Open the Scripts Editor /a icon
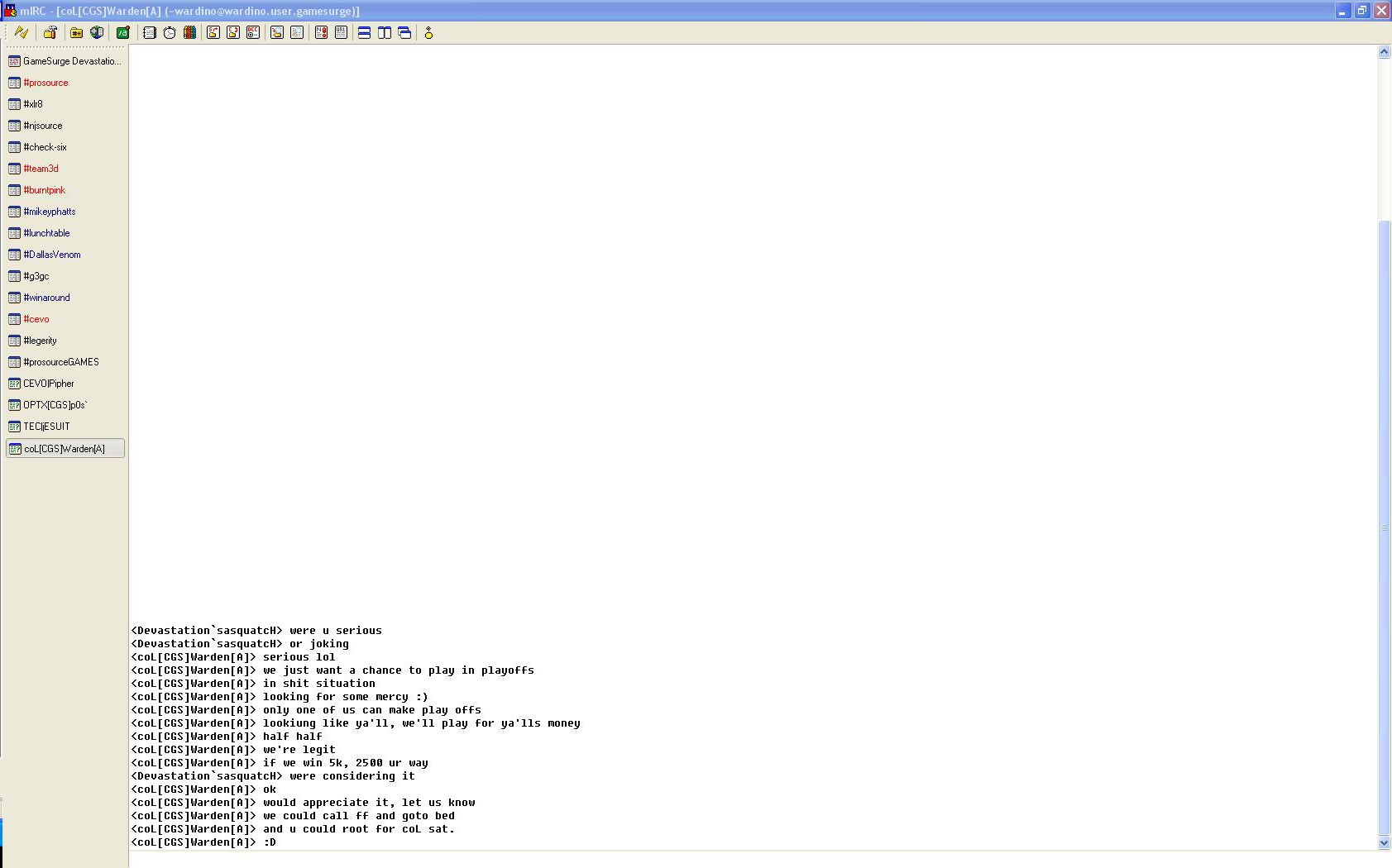Screen dimensions: 1392x868 tap(123, 32)
